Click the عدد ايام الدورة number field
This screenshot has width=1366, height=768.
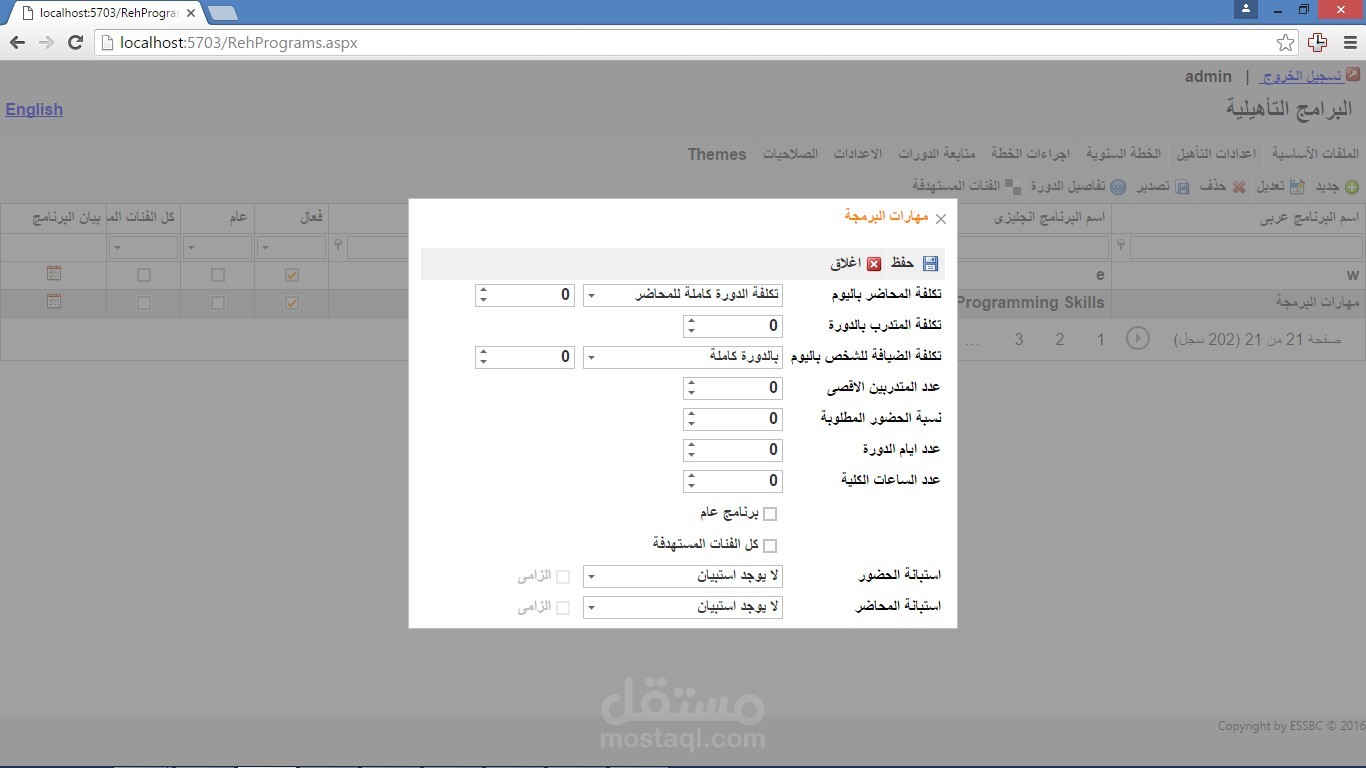coord(733,450)
